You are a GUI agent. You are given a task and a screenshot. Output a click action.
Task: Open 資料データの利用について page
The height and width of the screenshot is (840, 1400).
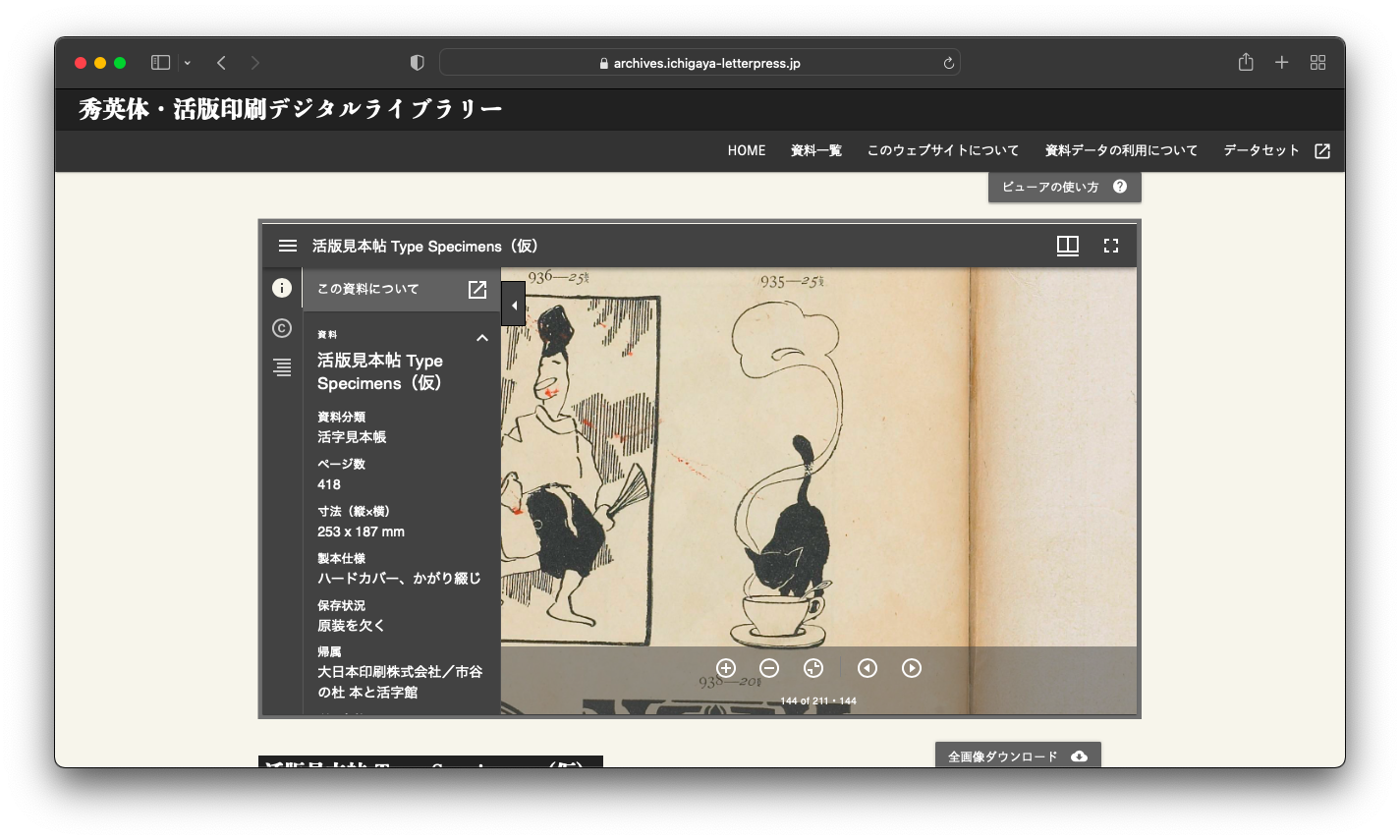[x=1121, y=150]
